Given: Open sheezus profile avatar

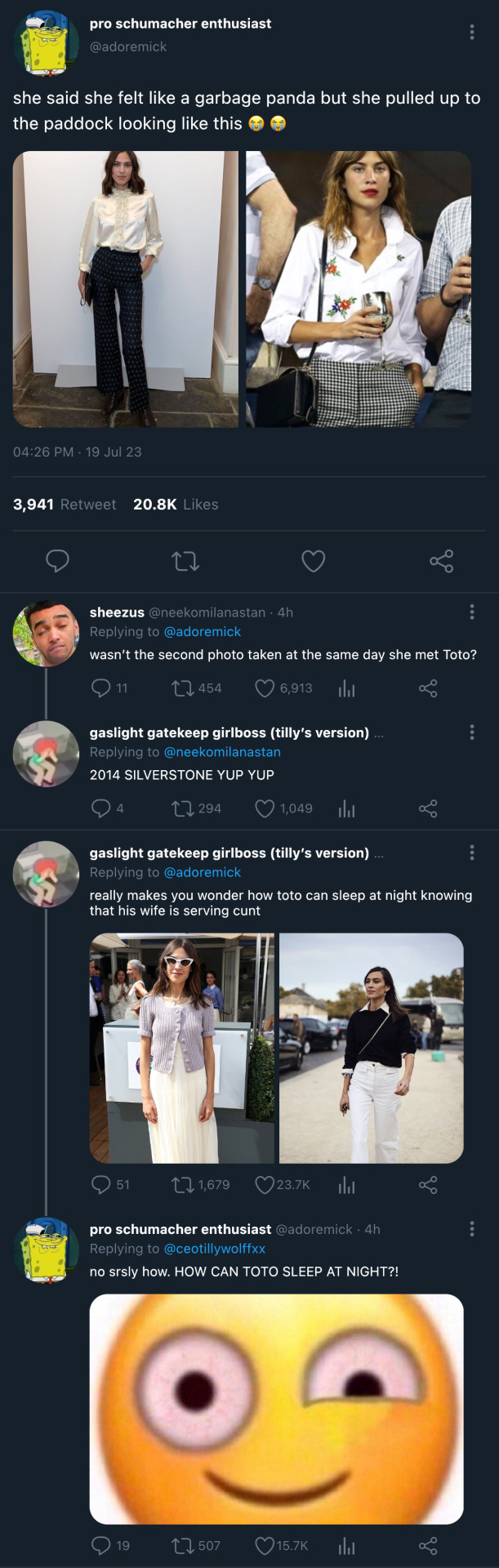Looking at the screenshot, I should coord(46,634).
